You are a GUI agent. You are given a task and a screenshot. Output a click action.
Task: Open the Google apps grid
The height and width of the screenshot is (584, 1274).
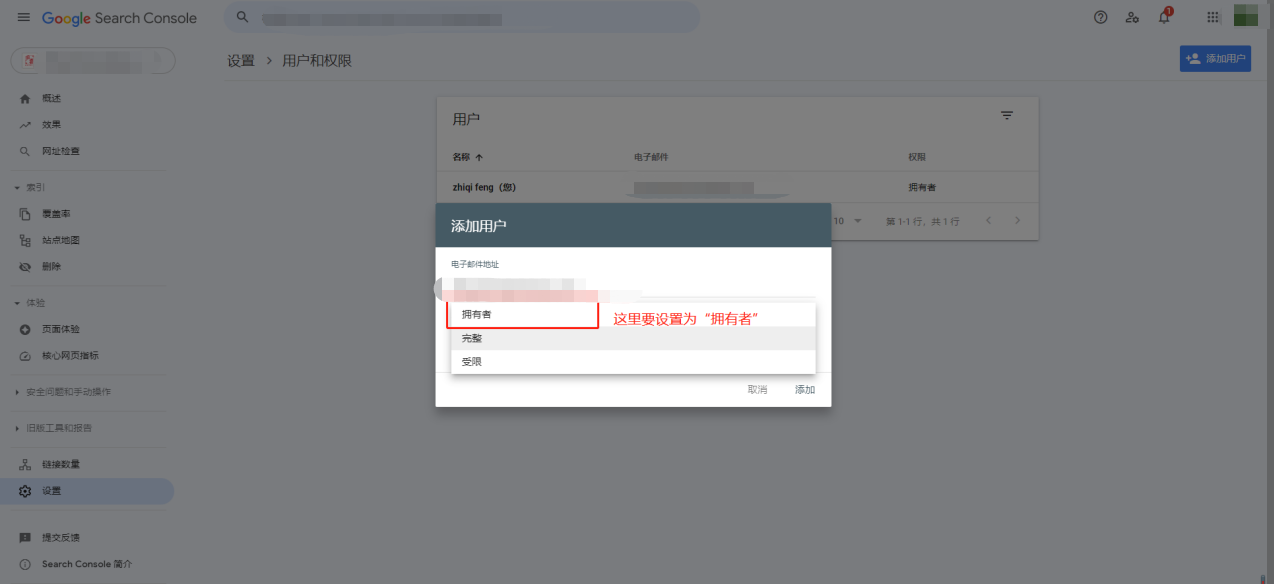pyautogui.click(x=1213, y=18)
